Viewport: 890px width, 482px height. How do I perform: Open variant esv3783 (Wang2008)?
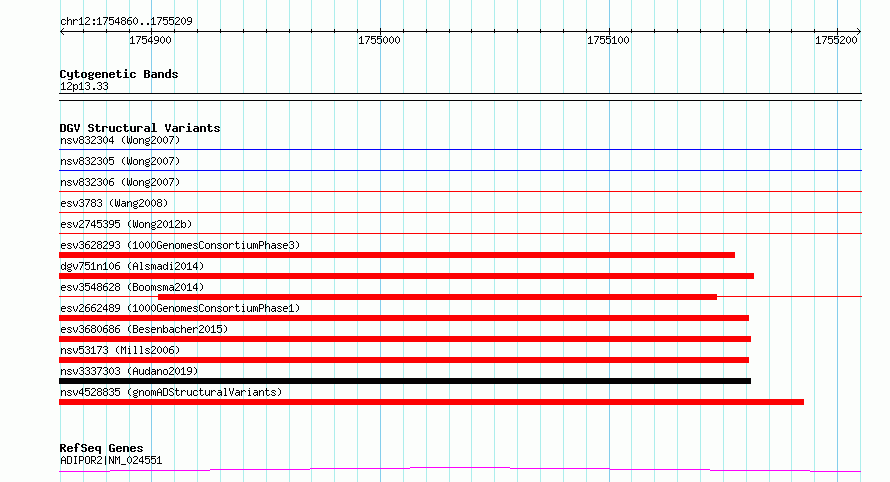[x=114, y=203]
